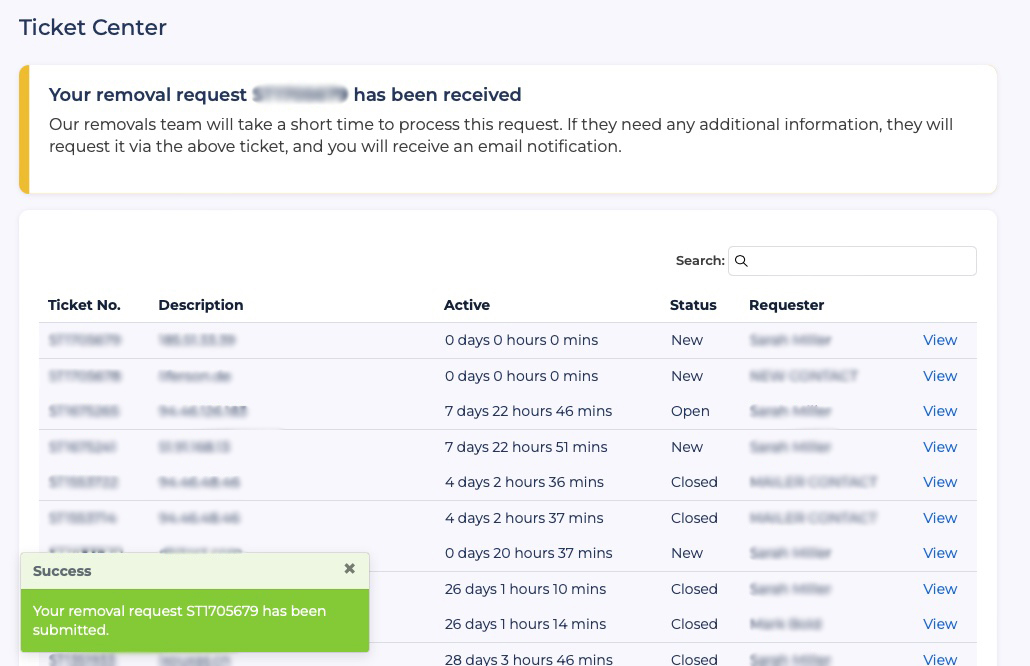View closed ticket active 26 days 1 hours 10 mins

pyautogui.click(x=939, y=589)
